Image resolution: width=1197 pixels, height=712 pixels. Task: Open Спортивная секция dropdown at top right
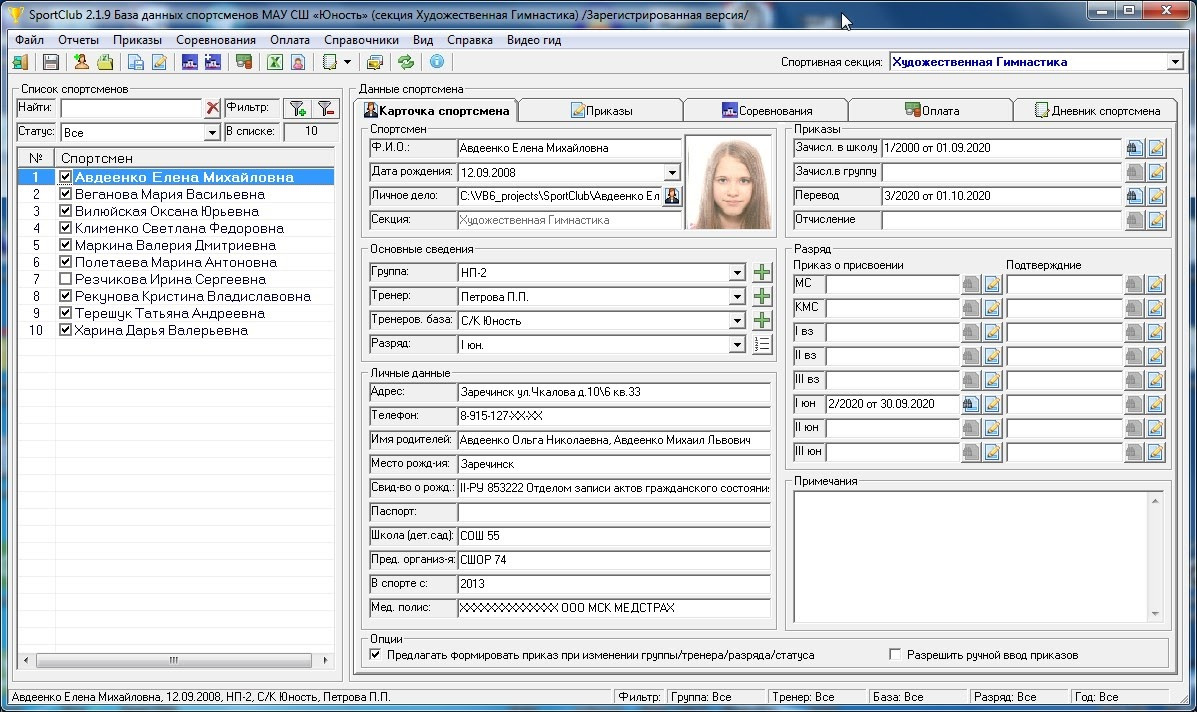[x=1174, y=62]
